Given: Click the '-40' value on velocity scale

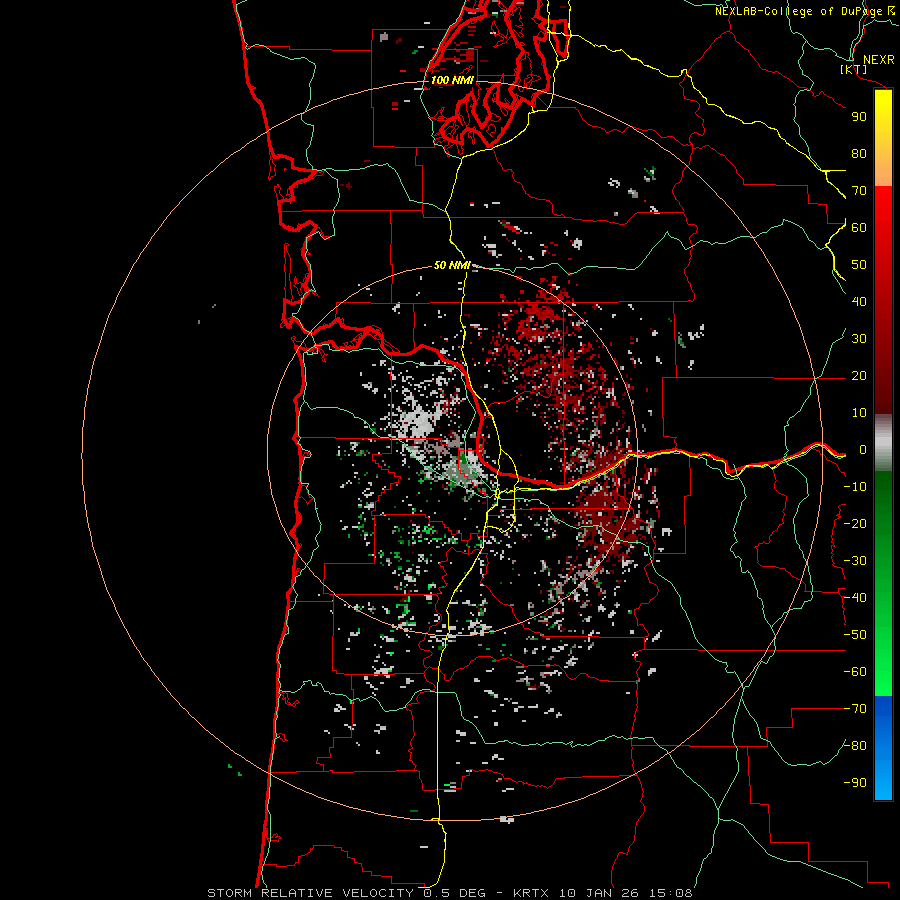Looking at the screenshot, I should pos(855,598).
